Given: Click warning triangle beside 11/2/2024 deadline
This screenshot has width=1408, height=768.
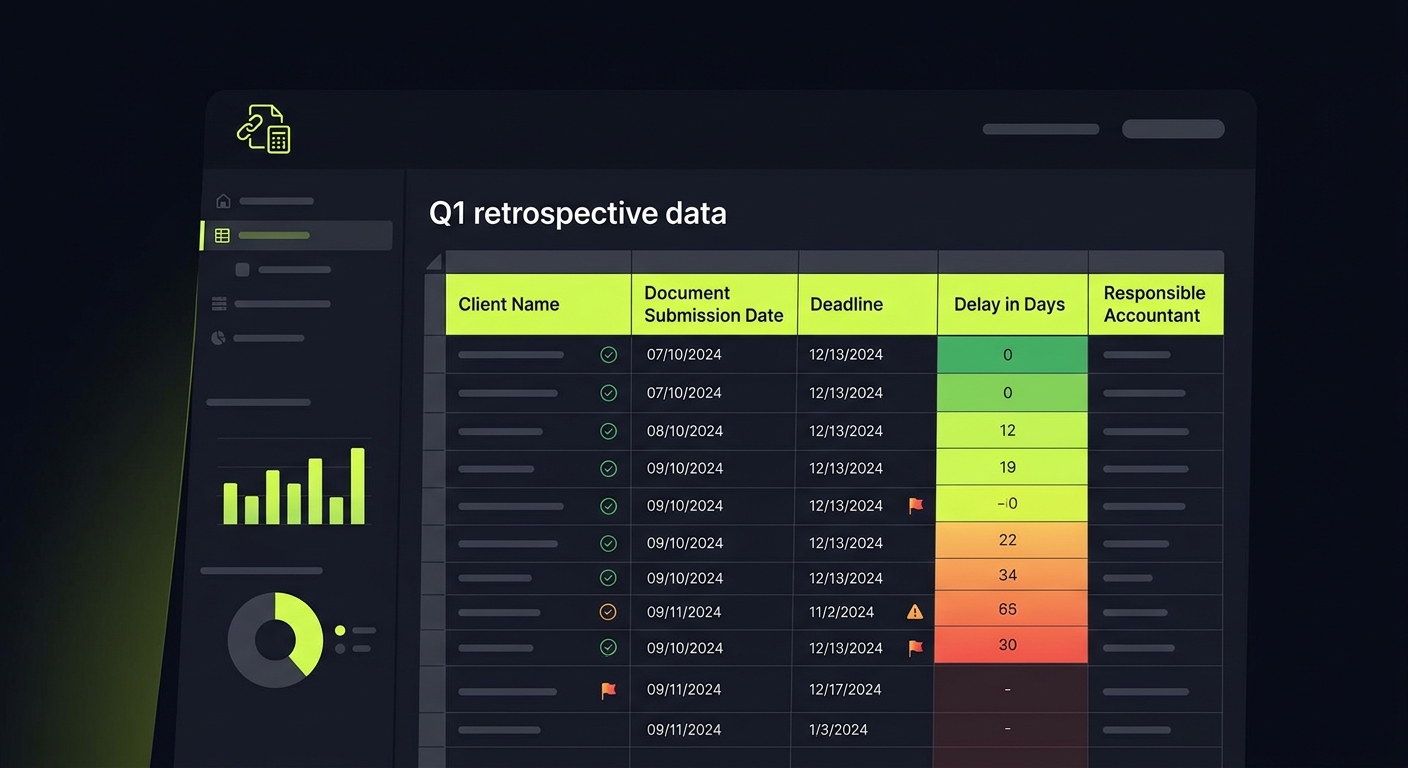Looking at the screenshot, I should [x=915, y=612].
